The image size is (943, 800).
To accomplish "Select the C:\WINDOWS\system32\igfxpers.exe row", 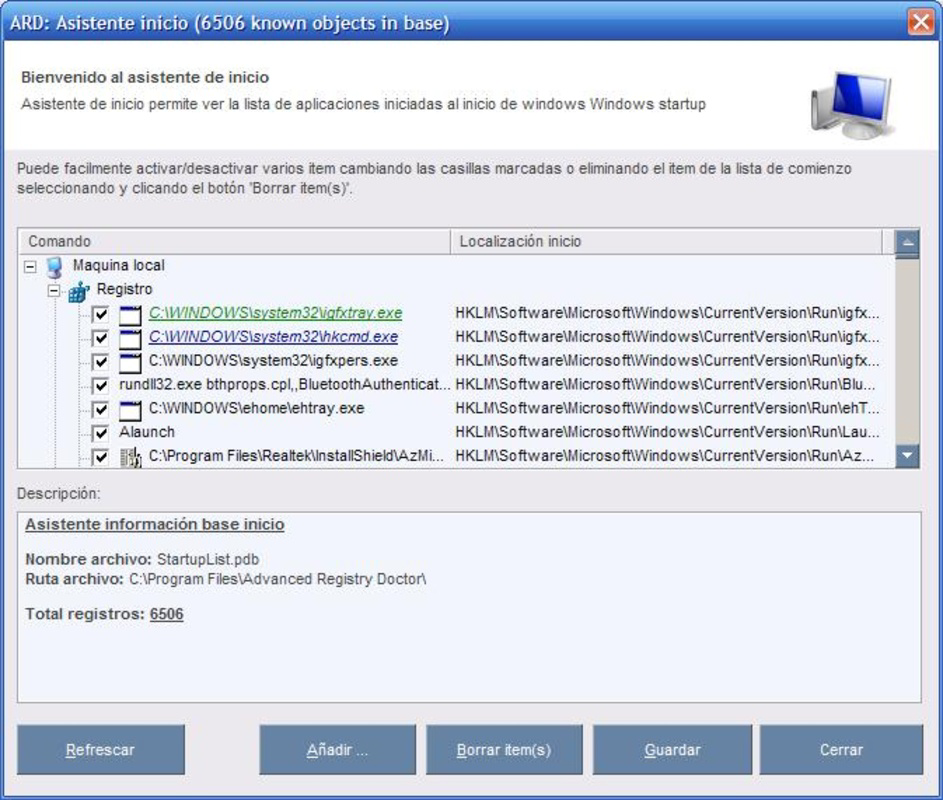I will [273, 361].
